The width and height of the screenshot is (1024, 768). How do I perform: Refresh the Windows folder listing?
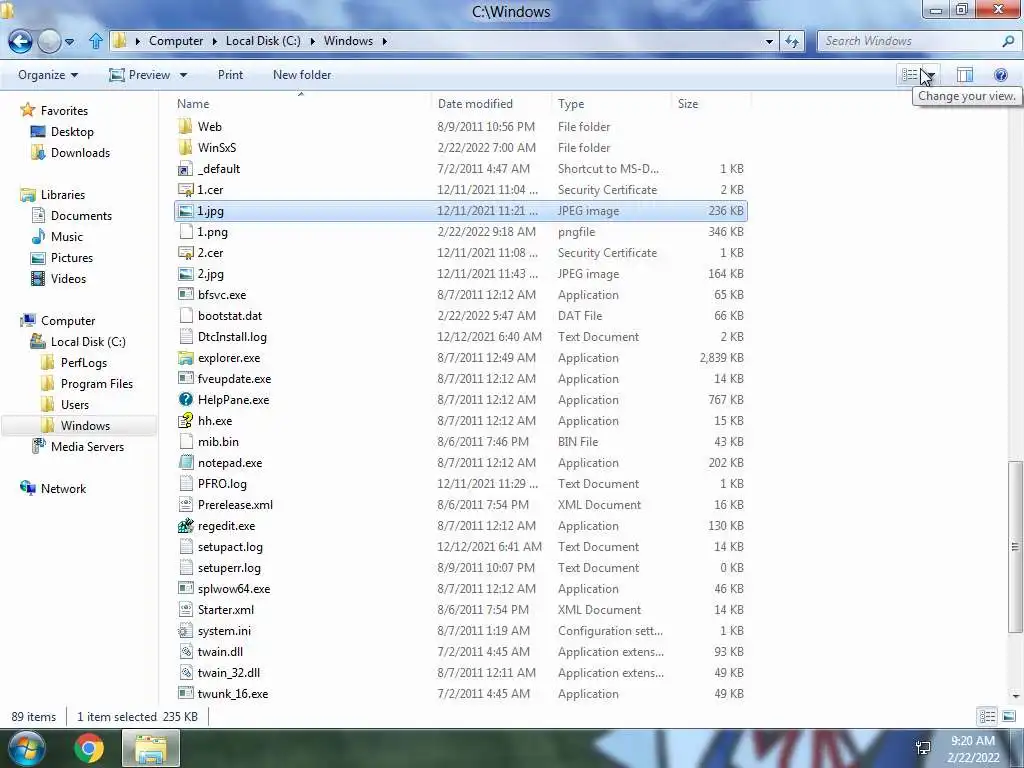792,41
